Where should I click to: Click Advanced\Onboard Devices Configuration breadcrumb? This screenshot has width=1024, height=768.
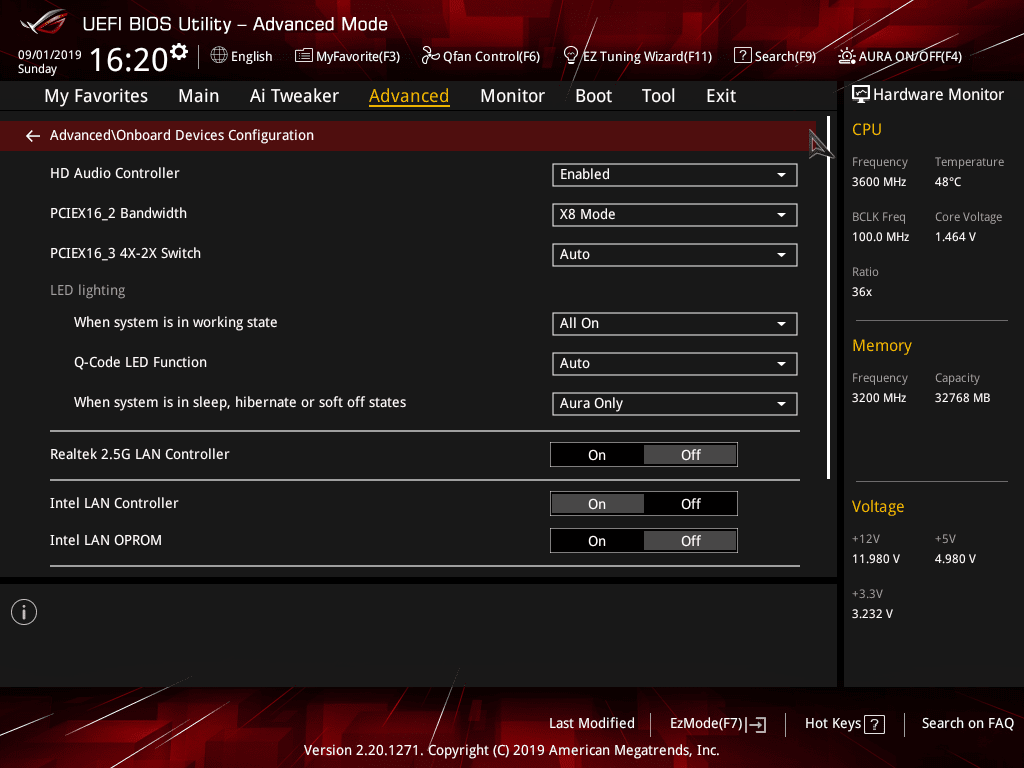pyautogui.click(x=182, y=135)
